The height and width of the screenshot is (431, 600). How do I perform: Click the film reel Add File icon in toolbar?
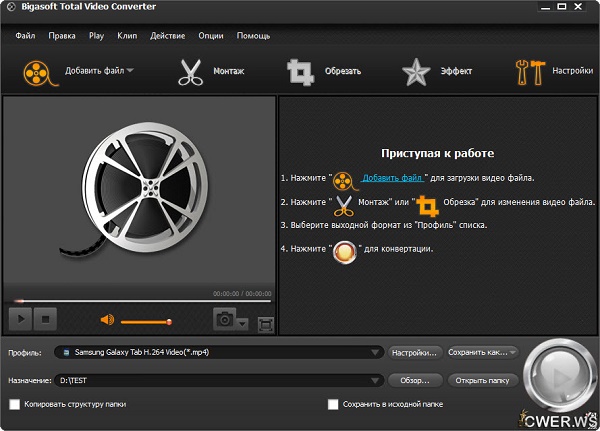[x=39, y=73]
